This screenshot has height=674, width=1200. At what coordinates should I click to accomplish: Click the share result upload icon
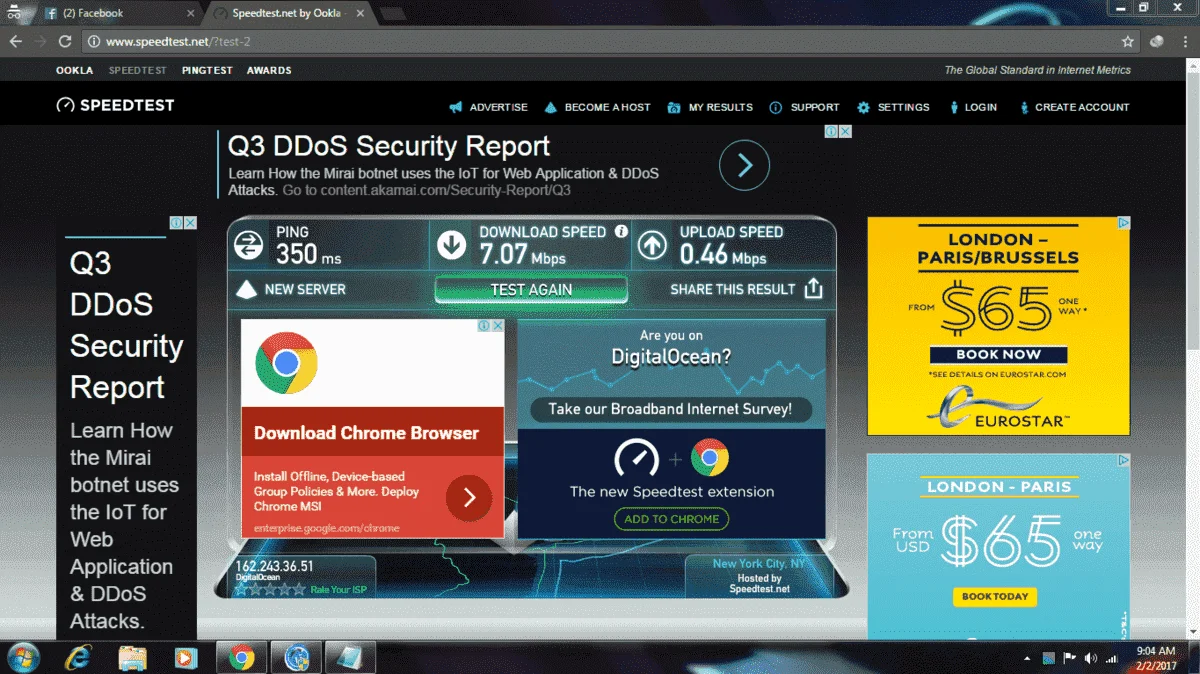tap(814, 288)
